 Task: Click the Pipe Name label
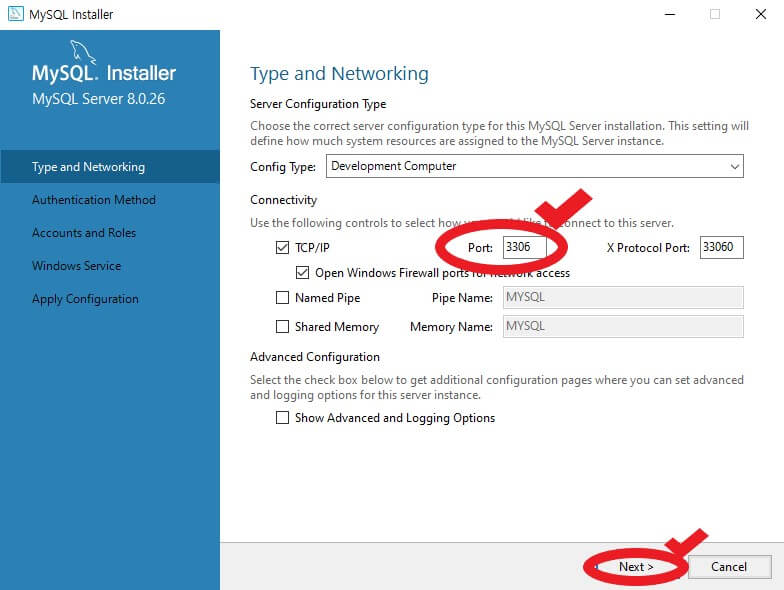[x=462, y=298]
